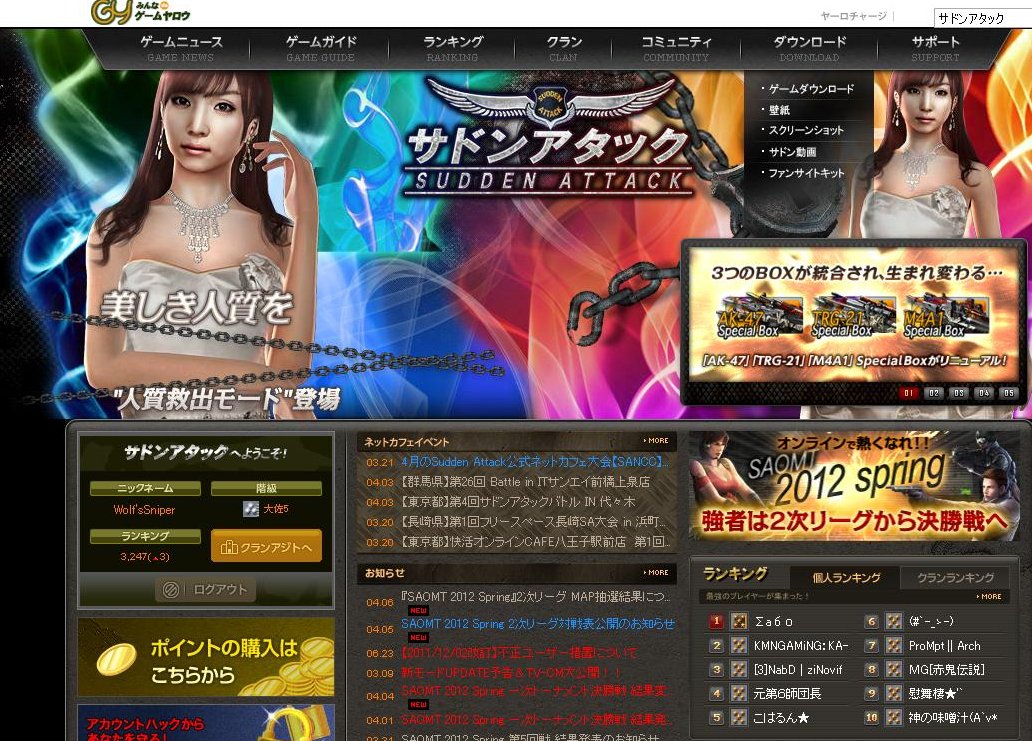This screenshot has width=1032, height=741.
Task: Click rank 3 player [3]NabD | ziNovif
Action: (798, 670)
